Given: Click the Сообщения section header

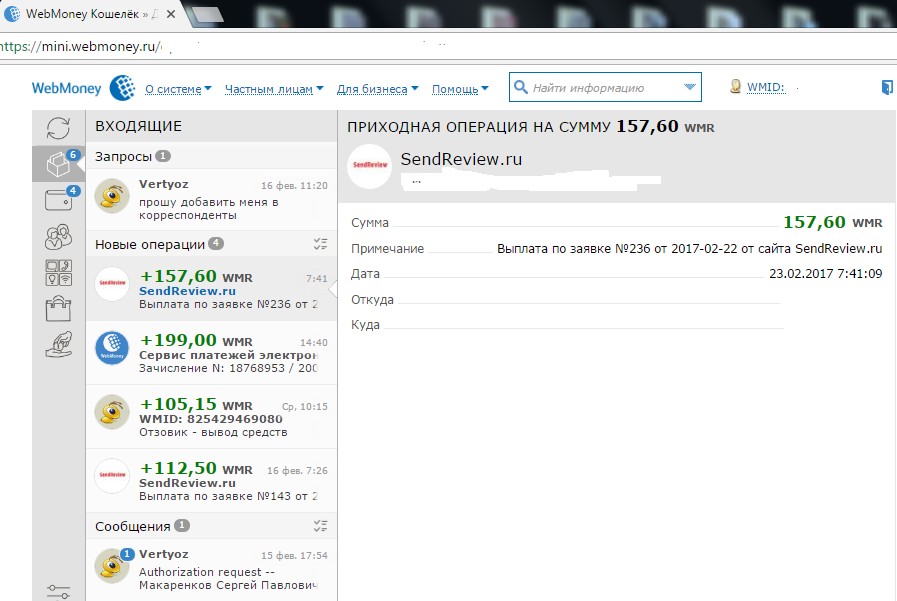Looking at the screenshot, I should point(211,526).
